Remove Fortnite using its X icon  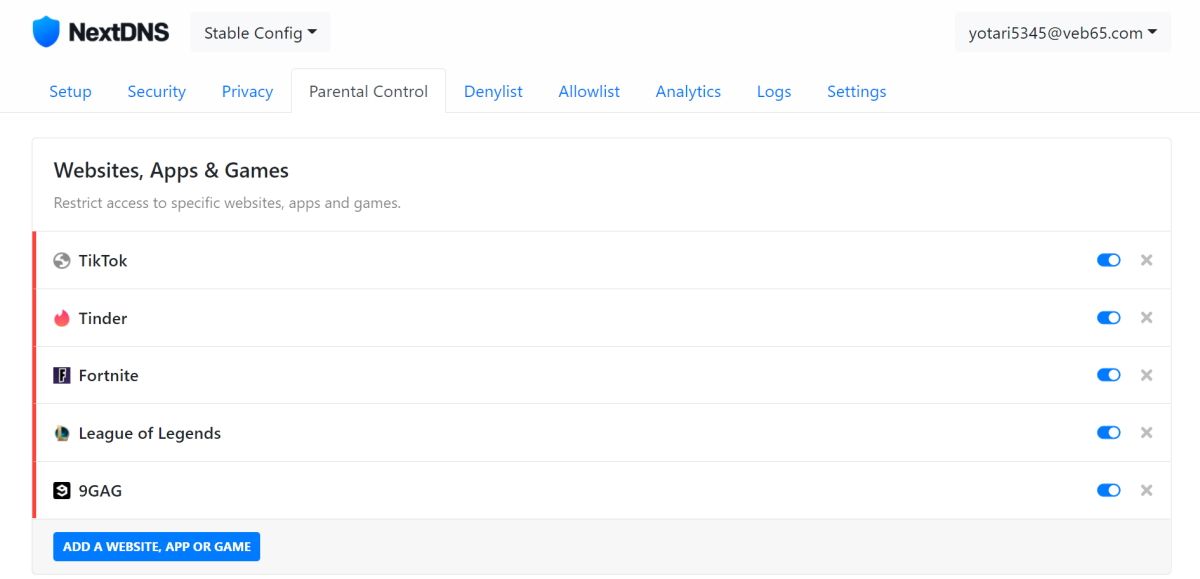point(1146,375)
